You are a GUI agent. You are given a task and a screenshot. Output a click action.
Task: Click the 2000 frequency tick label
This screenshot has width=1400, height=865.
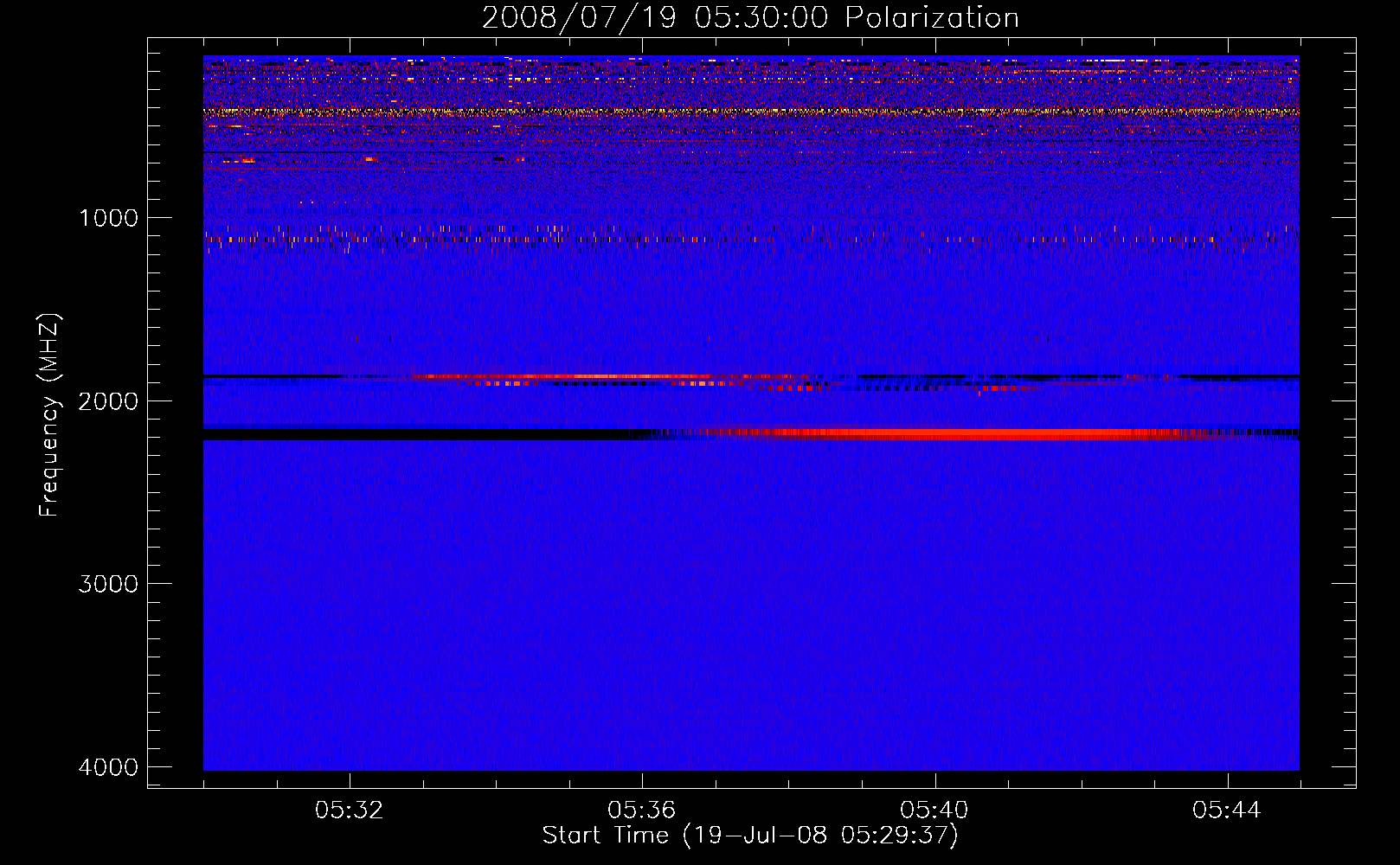click(108, 400)
